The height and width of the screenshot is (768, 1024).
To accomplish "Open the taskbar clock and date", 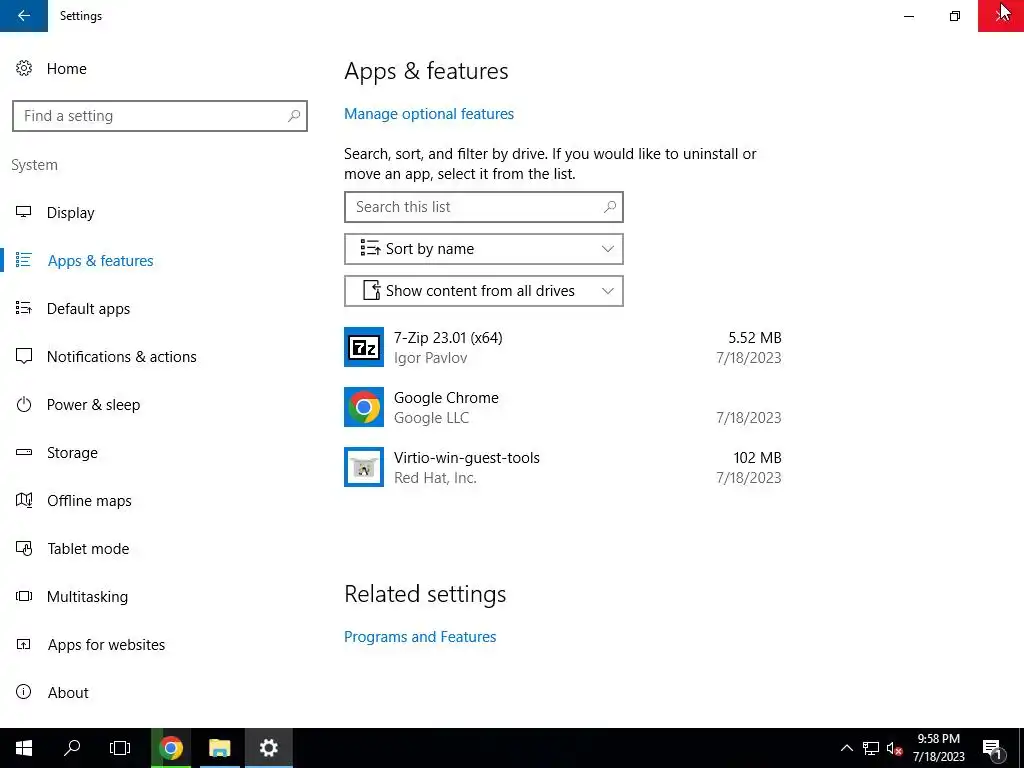I will 938,748.
